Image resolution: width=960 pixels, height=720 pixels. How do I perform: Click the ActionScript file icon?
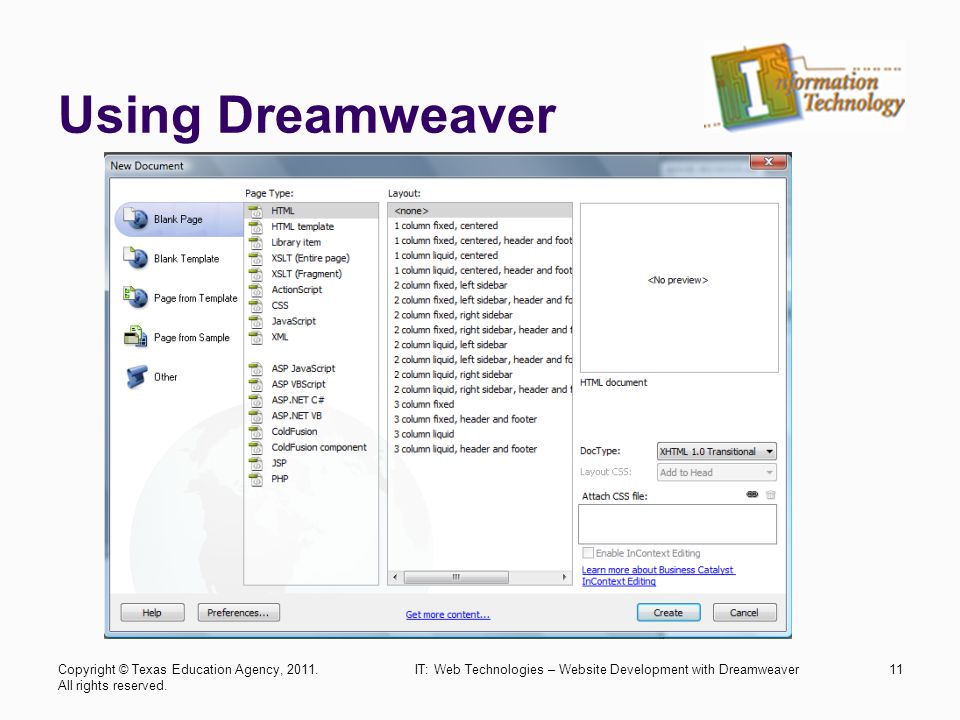256,290
